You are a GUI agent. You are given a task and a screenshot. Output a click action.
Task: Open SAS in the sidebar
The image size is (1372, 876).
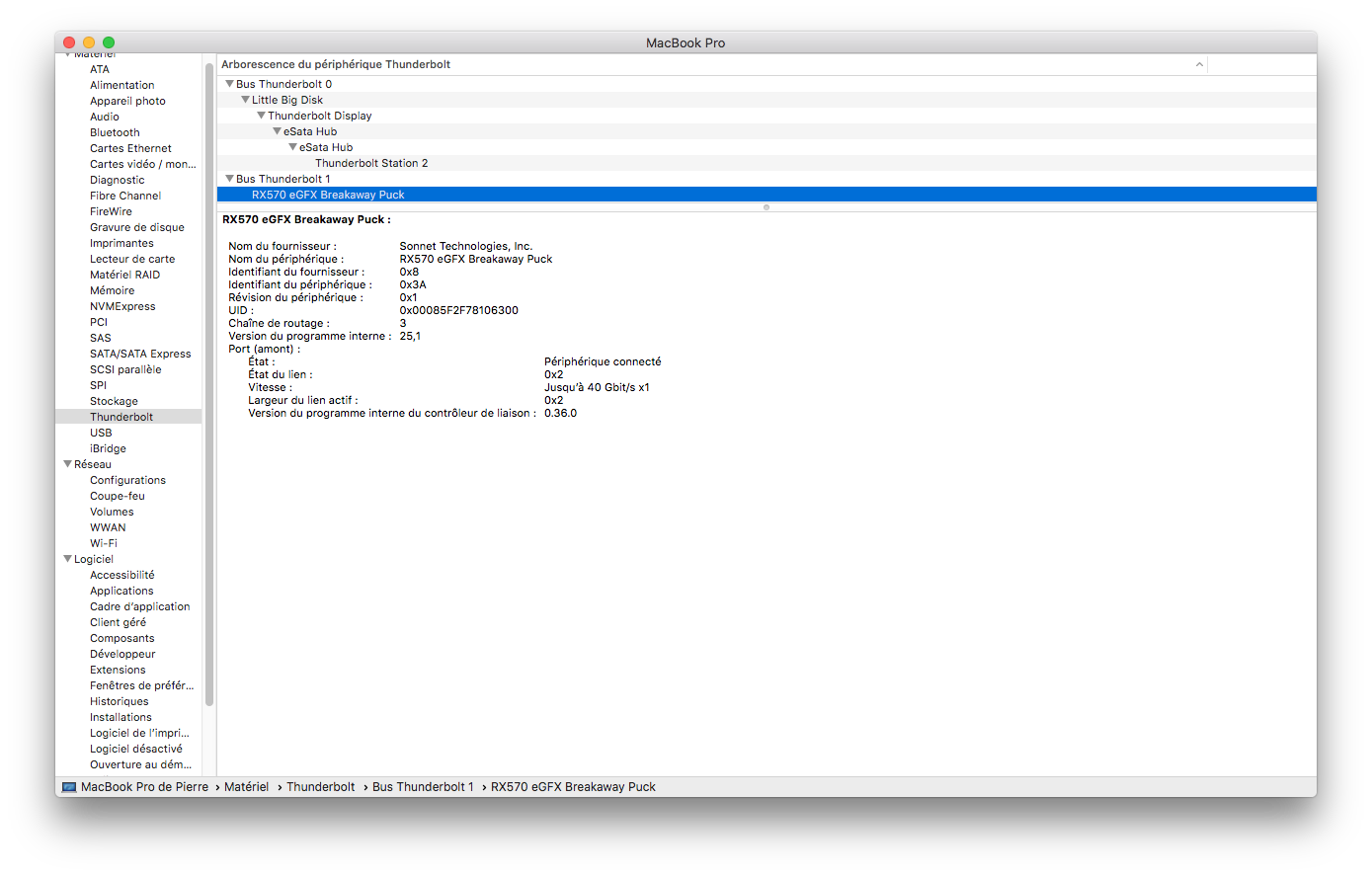[x=101, y=338]
